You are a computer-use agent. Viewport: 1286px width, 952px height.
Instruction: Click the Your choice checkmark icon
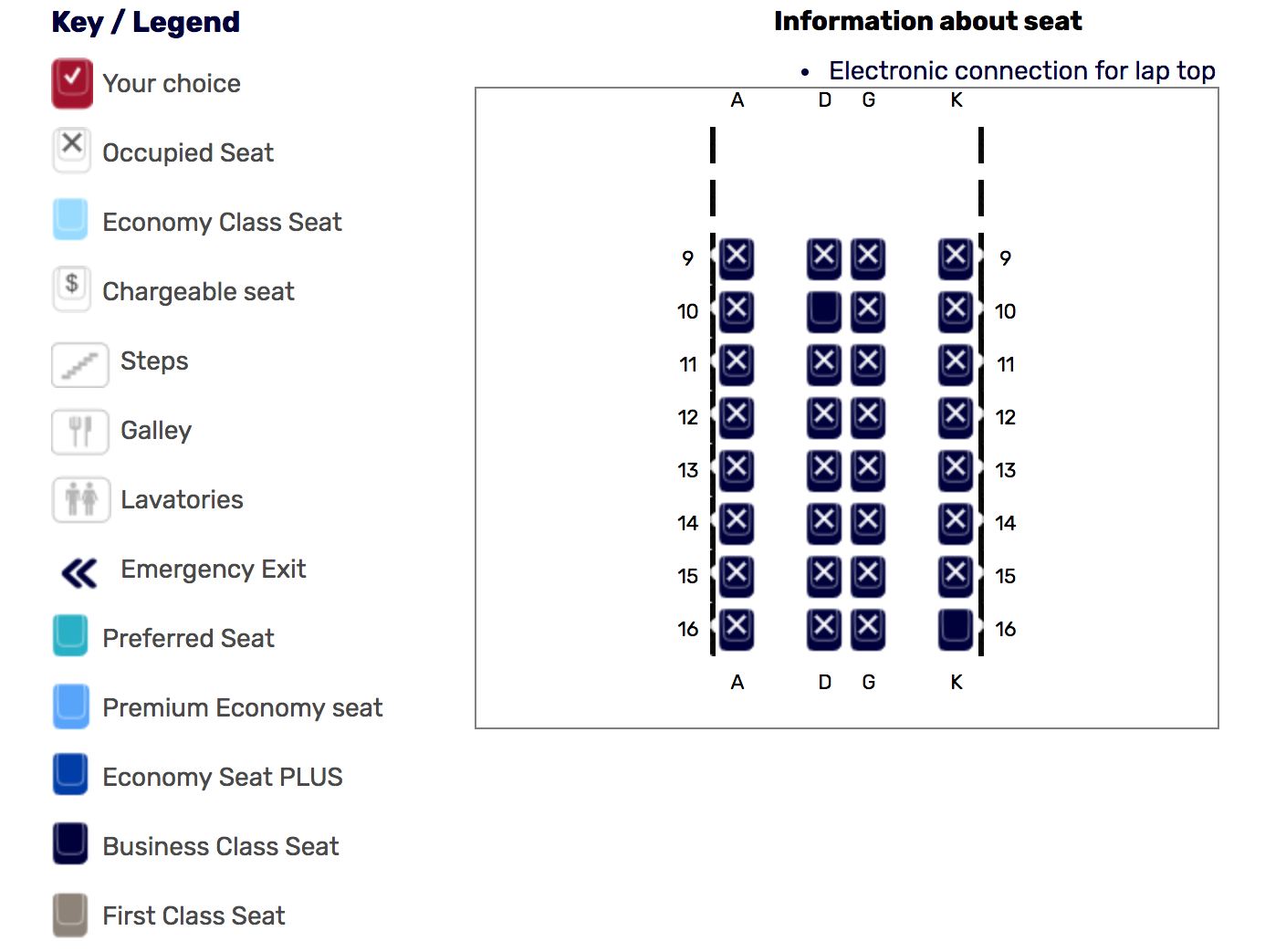pos(71,82)
